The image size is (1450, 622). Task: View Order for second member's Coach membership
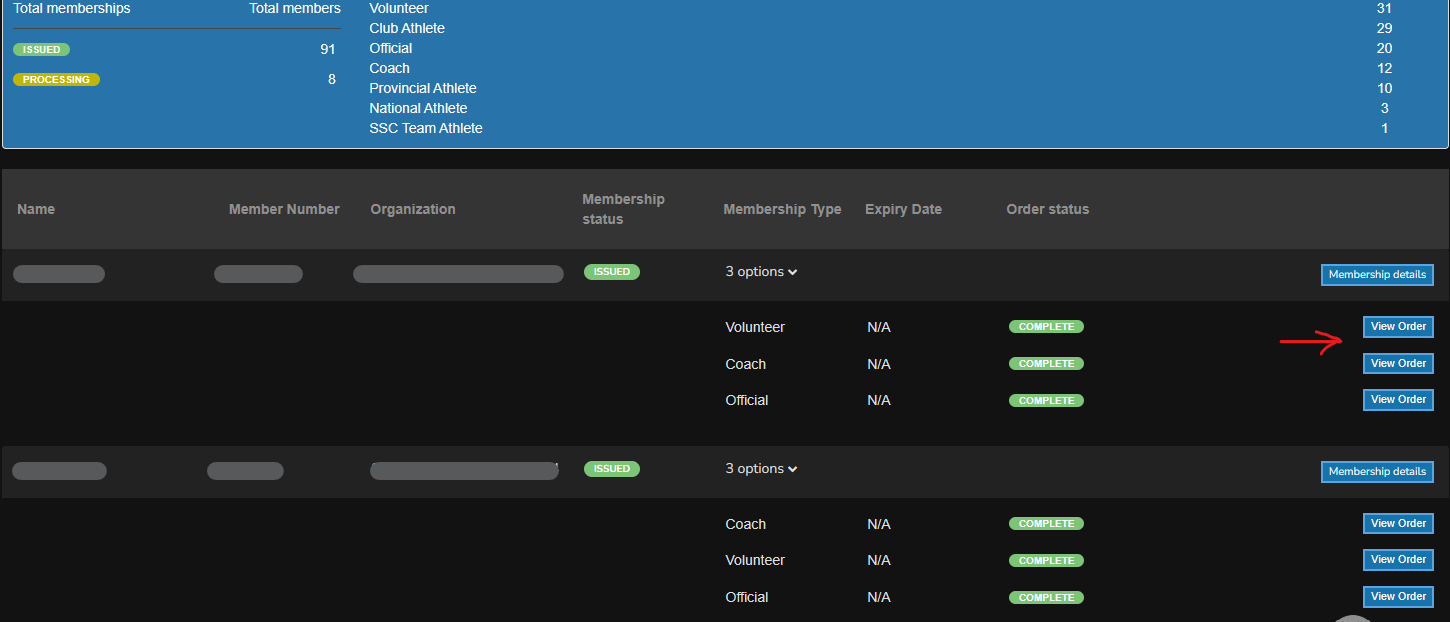1398,524
